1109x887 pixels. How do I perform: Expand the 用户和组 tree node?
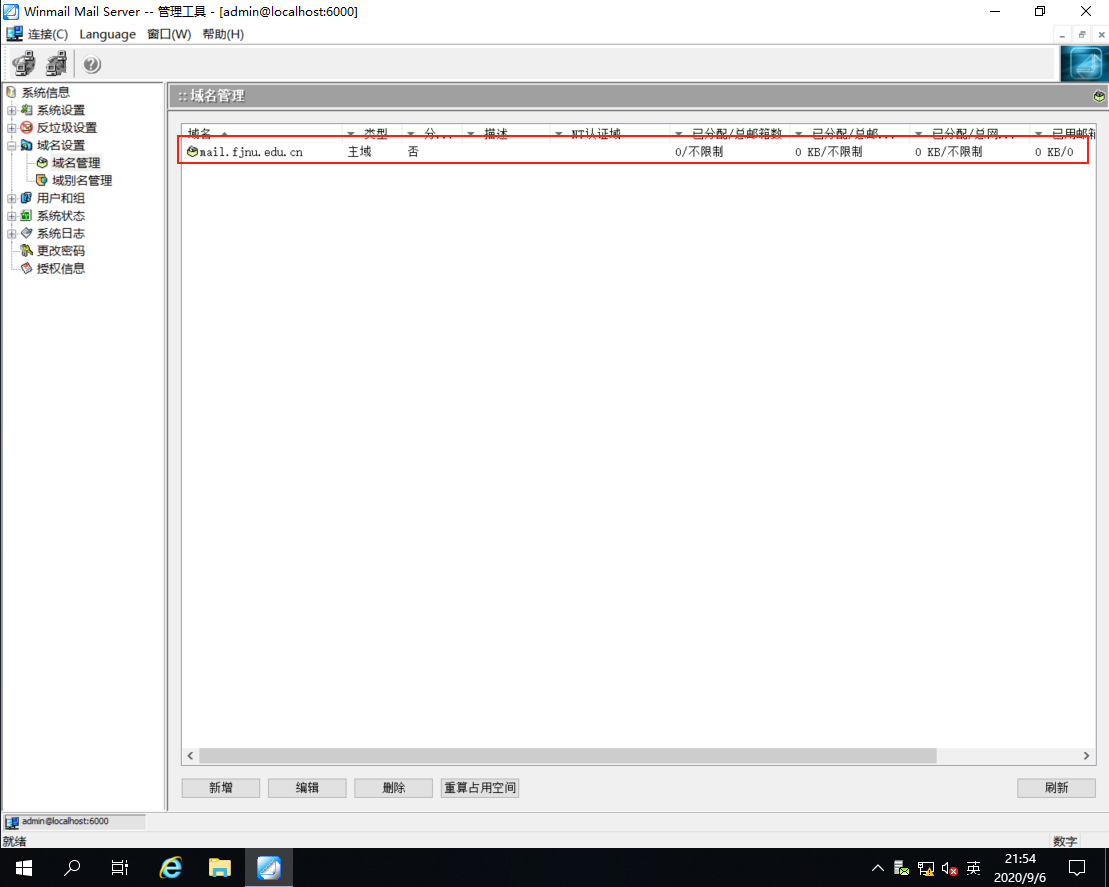point(12,199)
